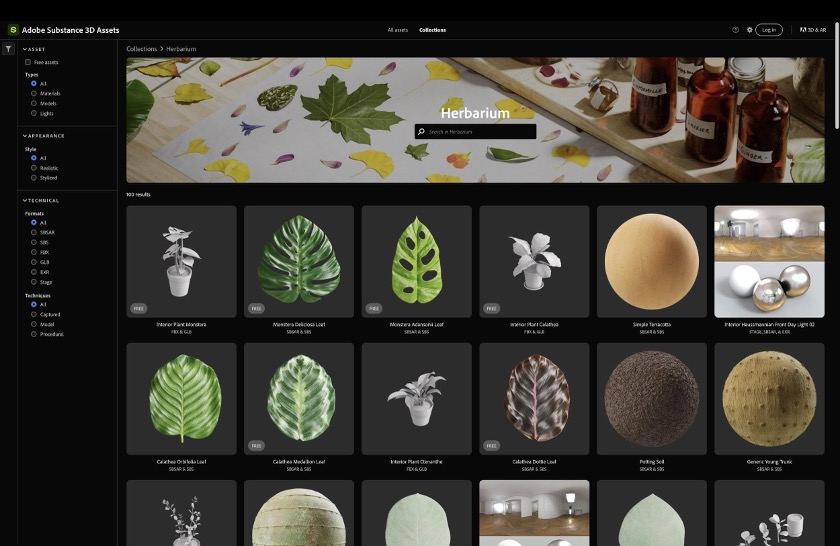Screen dimensions: 840x546
Task: Click the Log in button
Action: (x=769, y=30)
